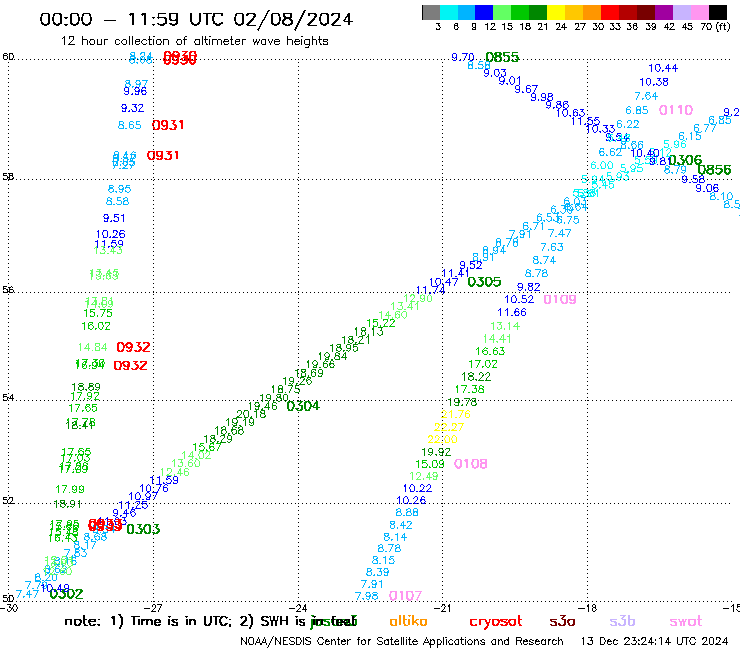Screen dimensions: 740x650
Task: Click the wave height value 10.38
Action: pyautogui.click(x=654, y=82)
